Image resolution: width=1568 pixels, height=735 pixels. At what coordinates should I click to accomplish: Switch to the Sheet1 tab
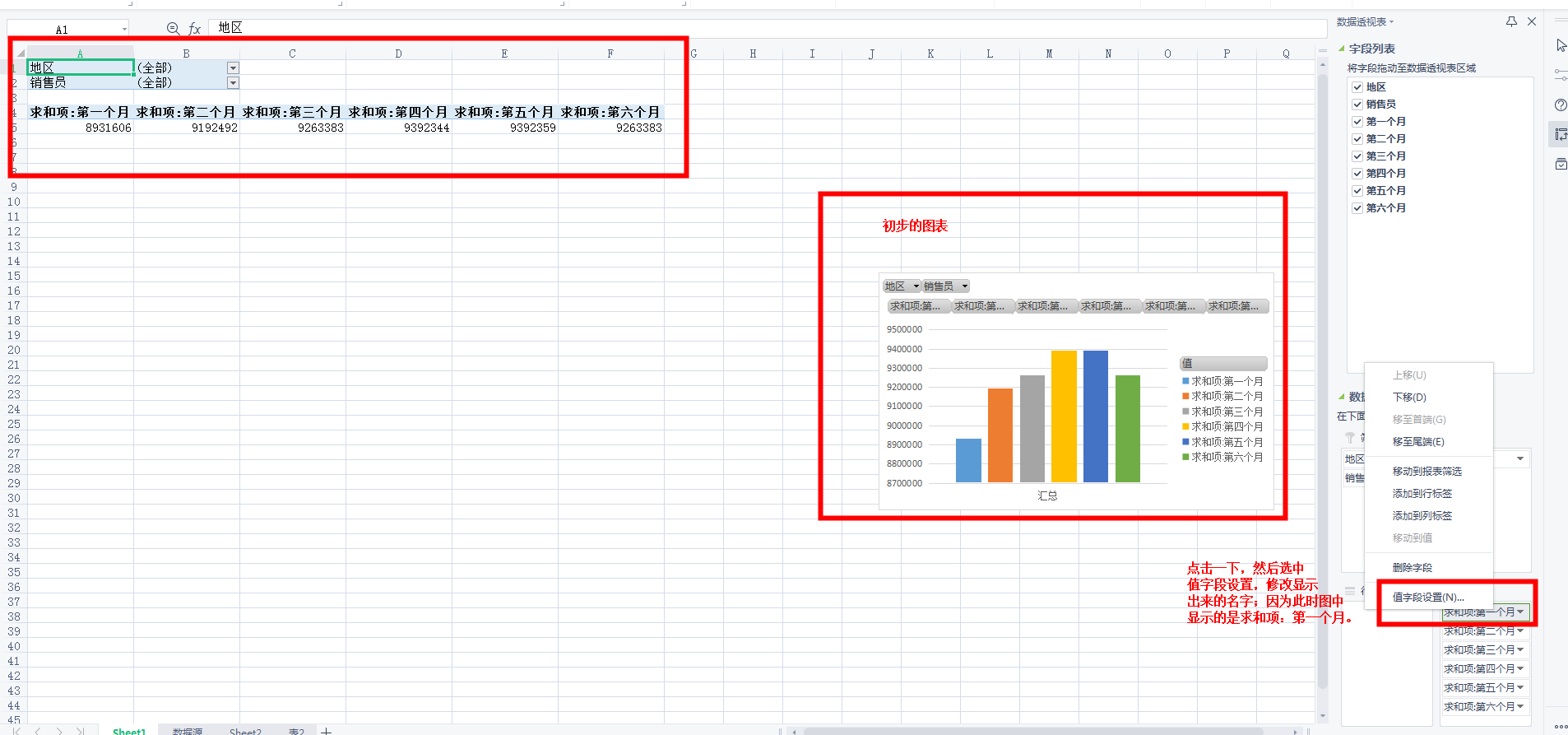(129, 731)
